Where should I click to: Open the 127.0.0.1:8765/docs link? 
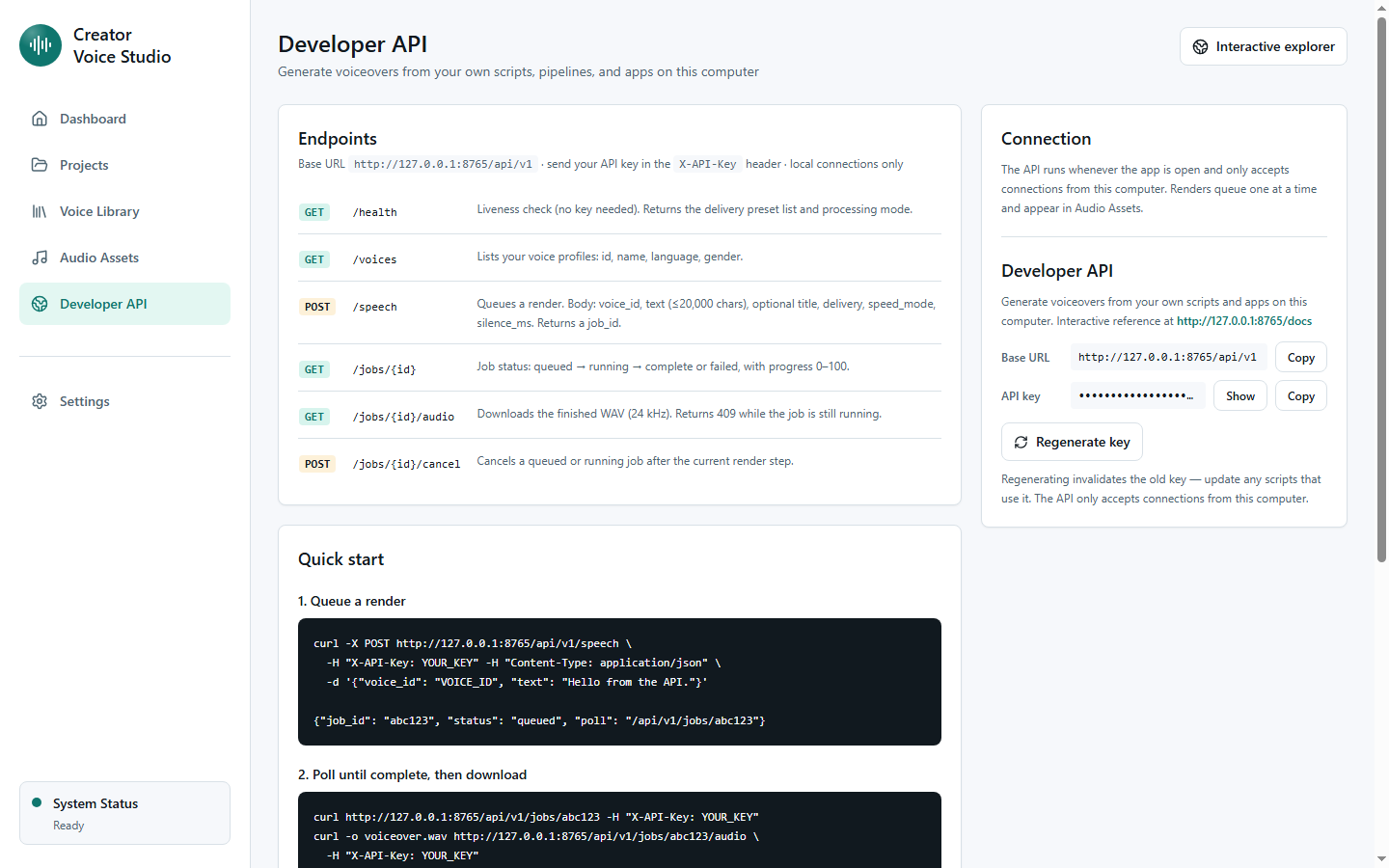click(1244, 321)
